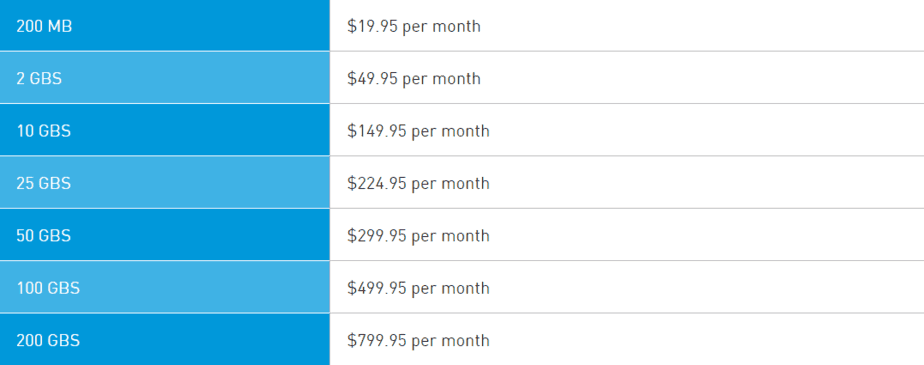Select the $224.95 price amount
Viewport: 924px width, 365px height.
[x=377, y=183]
